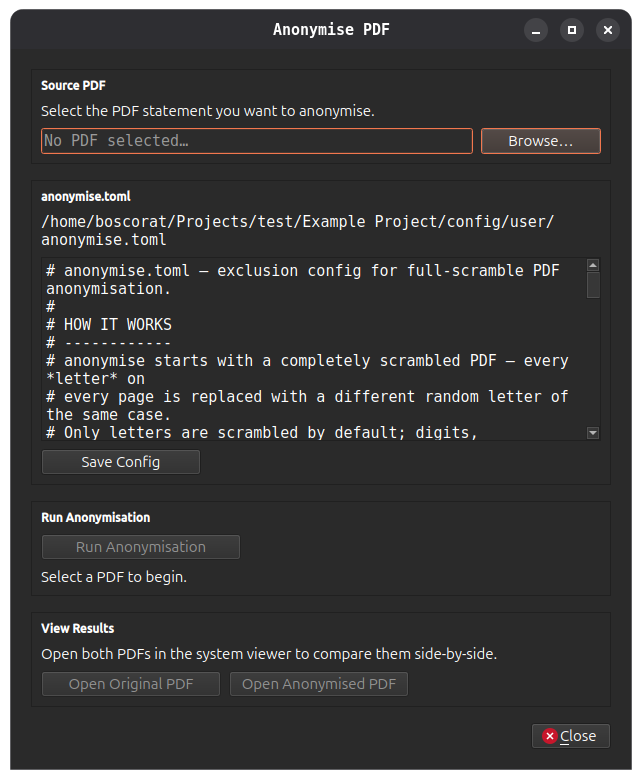
Task: Click the config editor scroll-up arrow
Action: 593,265
